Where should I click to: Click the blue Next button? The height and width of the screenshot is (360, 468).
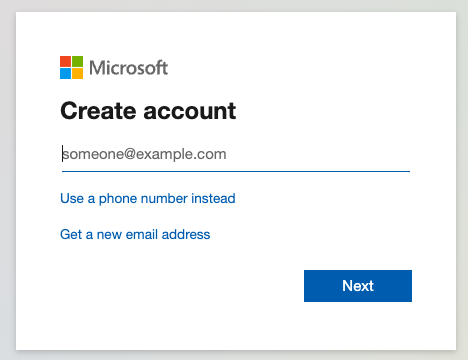pos(358,286)
